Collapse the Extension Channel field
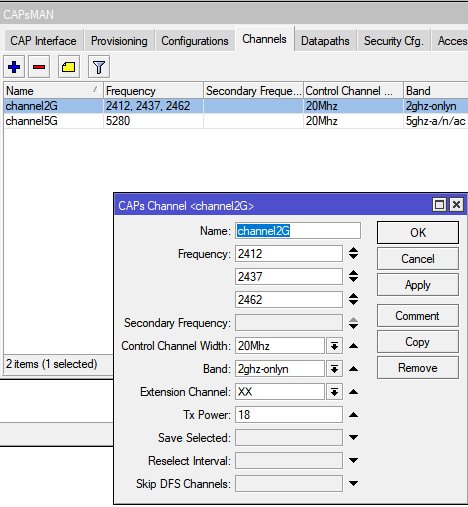 click(353, 392)
